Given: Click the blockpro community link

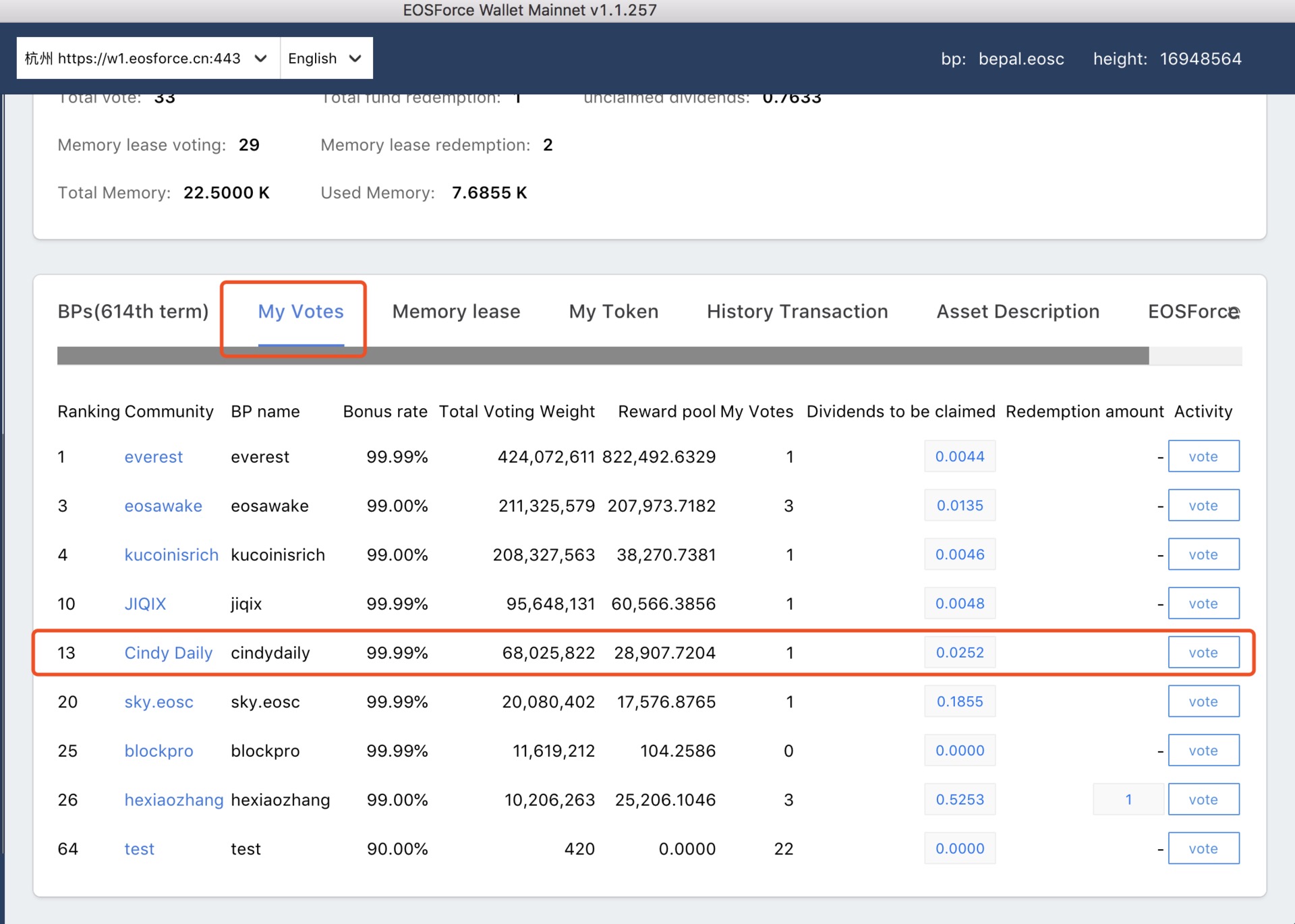Looking at the screenshot, I should (x=159, y=751).
